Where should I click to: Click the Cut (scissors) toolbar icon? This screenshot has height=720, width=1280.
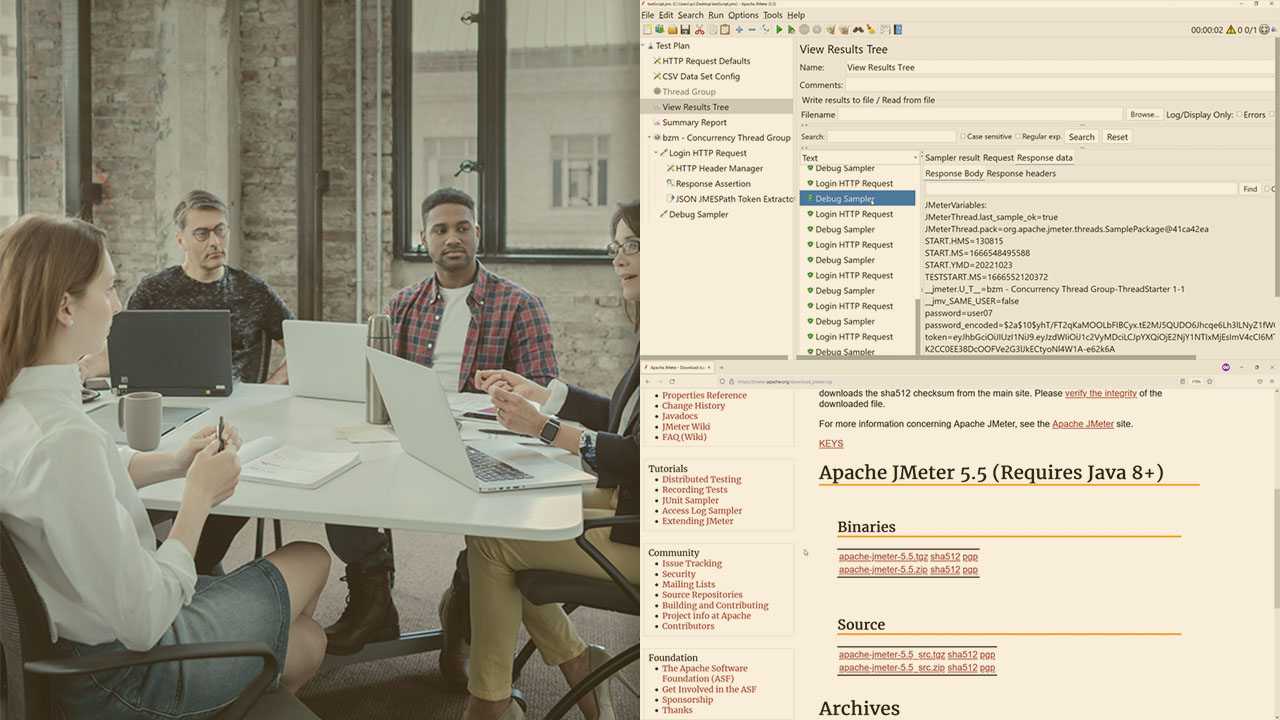coord(699,30)
